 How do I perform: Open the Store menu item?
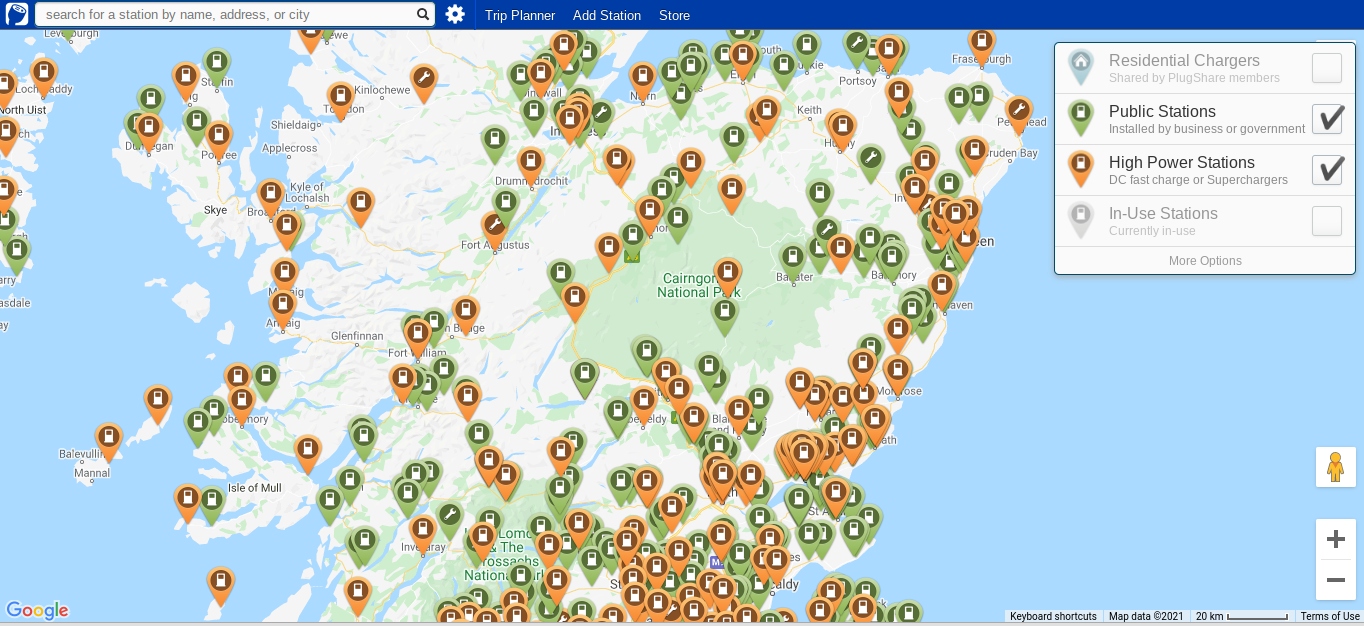point(674,15)
